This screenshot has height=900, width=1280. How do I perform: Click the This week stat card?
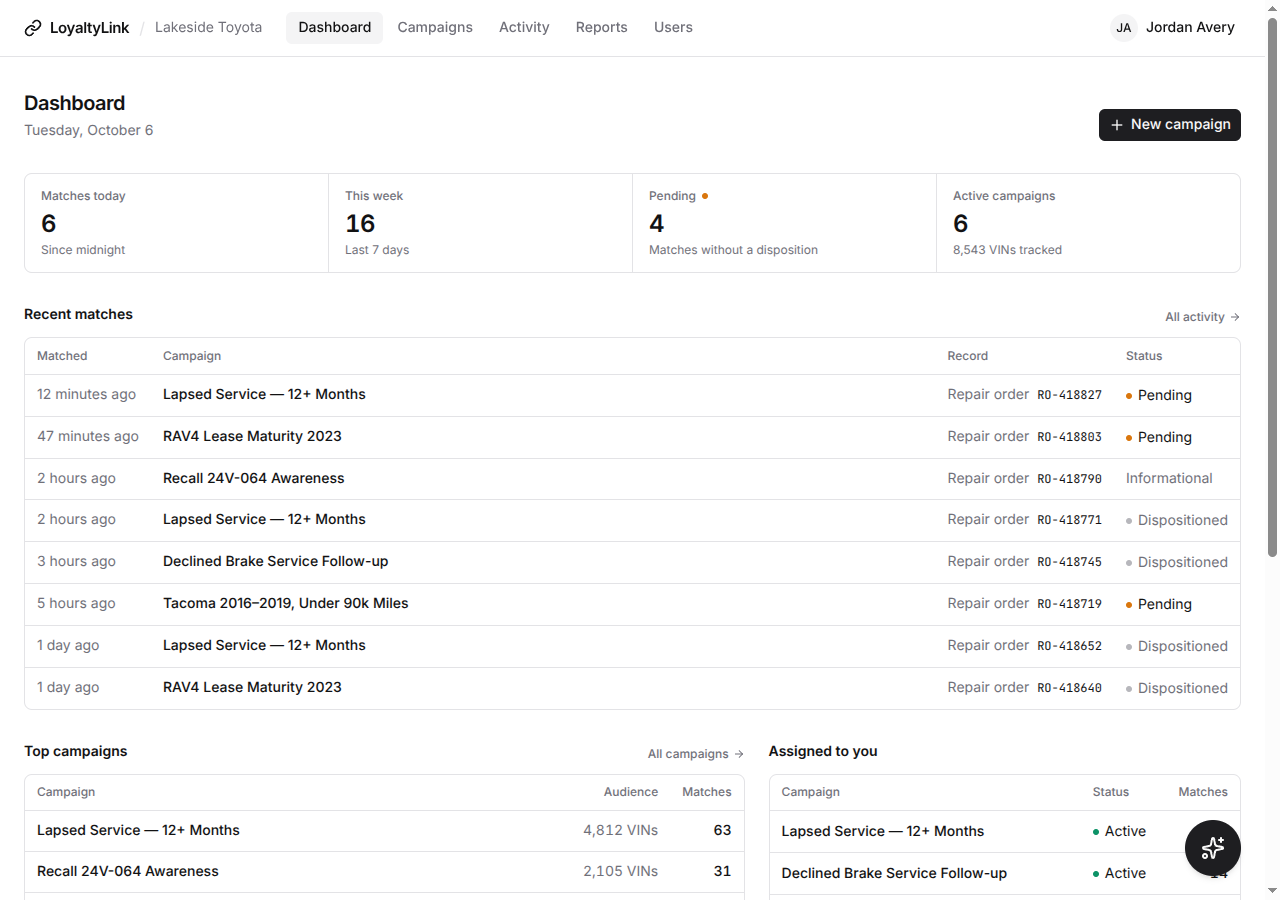click(481, 223)
